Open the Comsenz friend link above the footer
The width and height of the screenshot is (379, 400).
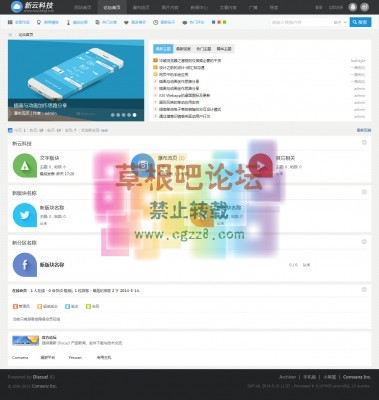(x=20, y=357)
